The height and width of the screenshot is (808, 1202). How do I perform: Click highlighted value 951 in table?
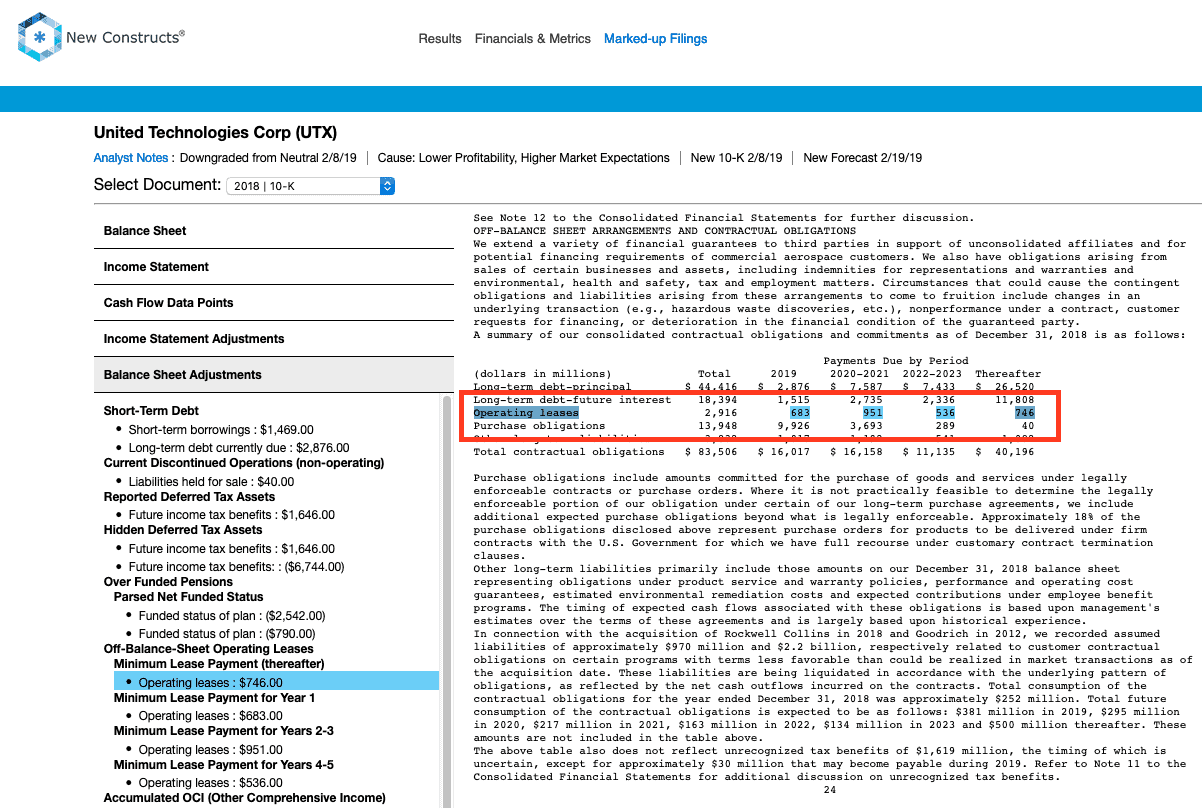871,412
